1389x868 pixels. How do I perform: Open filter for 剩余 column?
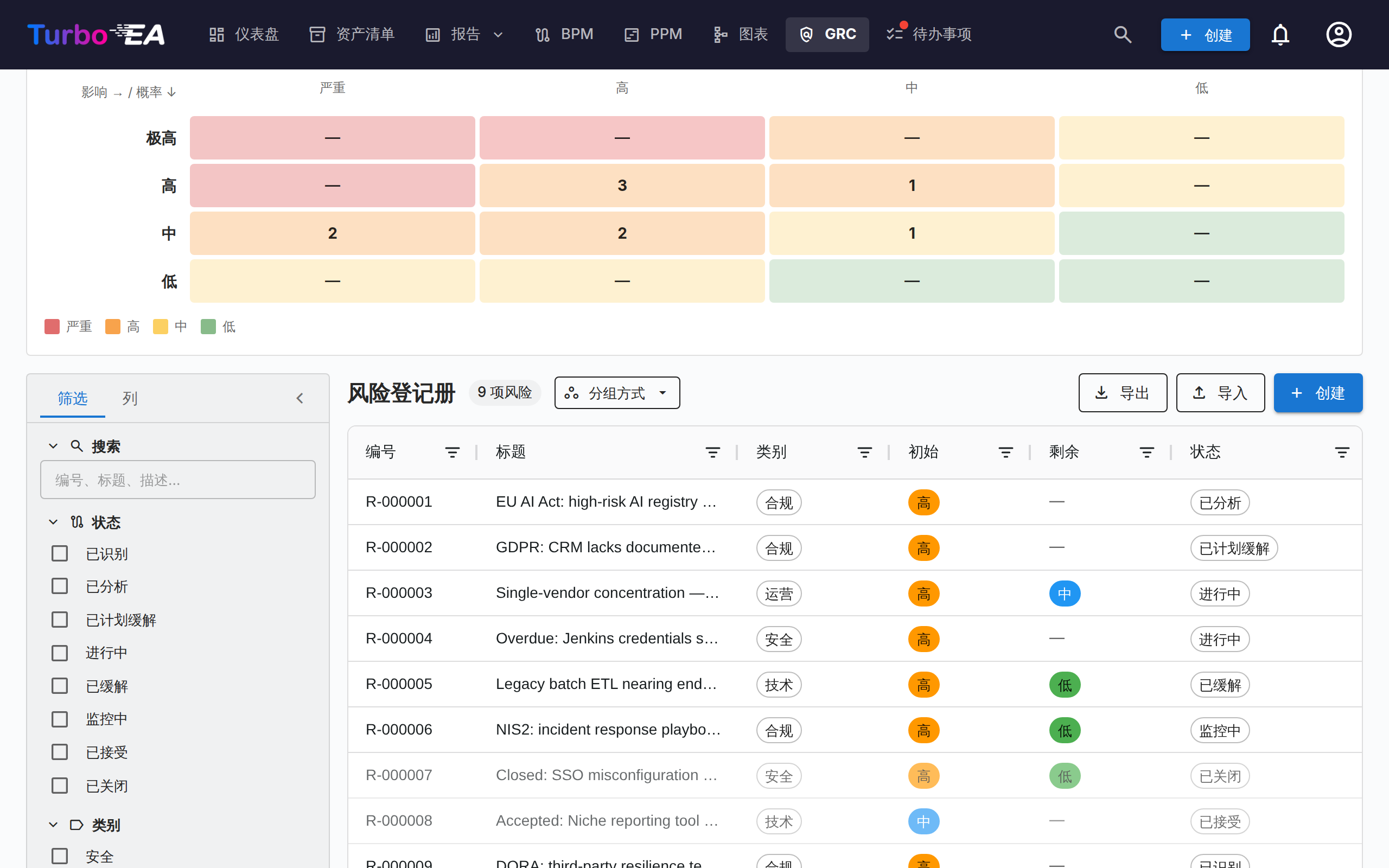pos(1147,452)
